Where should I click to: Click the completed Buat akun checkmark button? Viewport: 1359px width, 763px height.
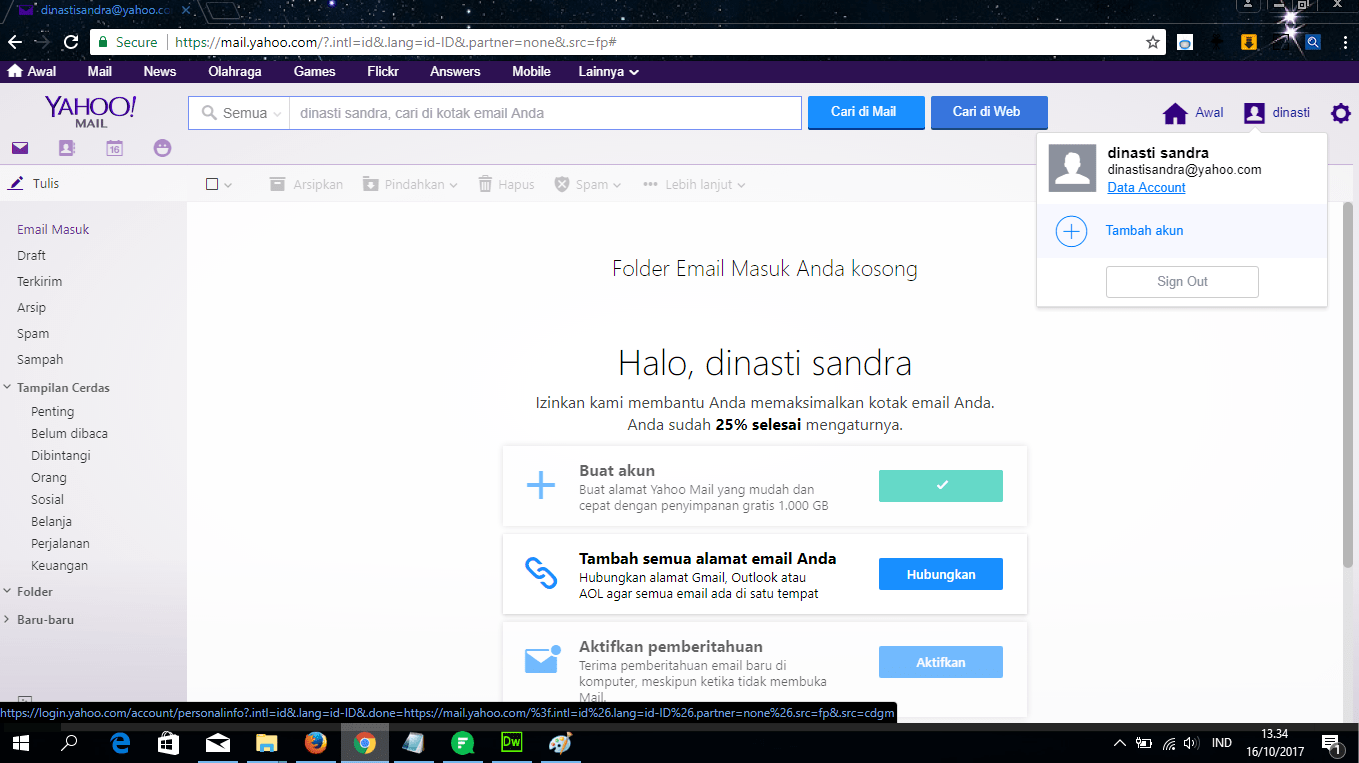[941, 486]
